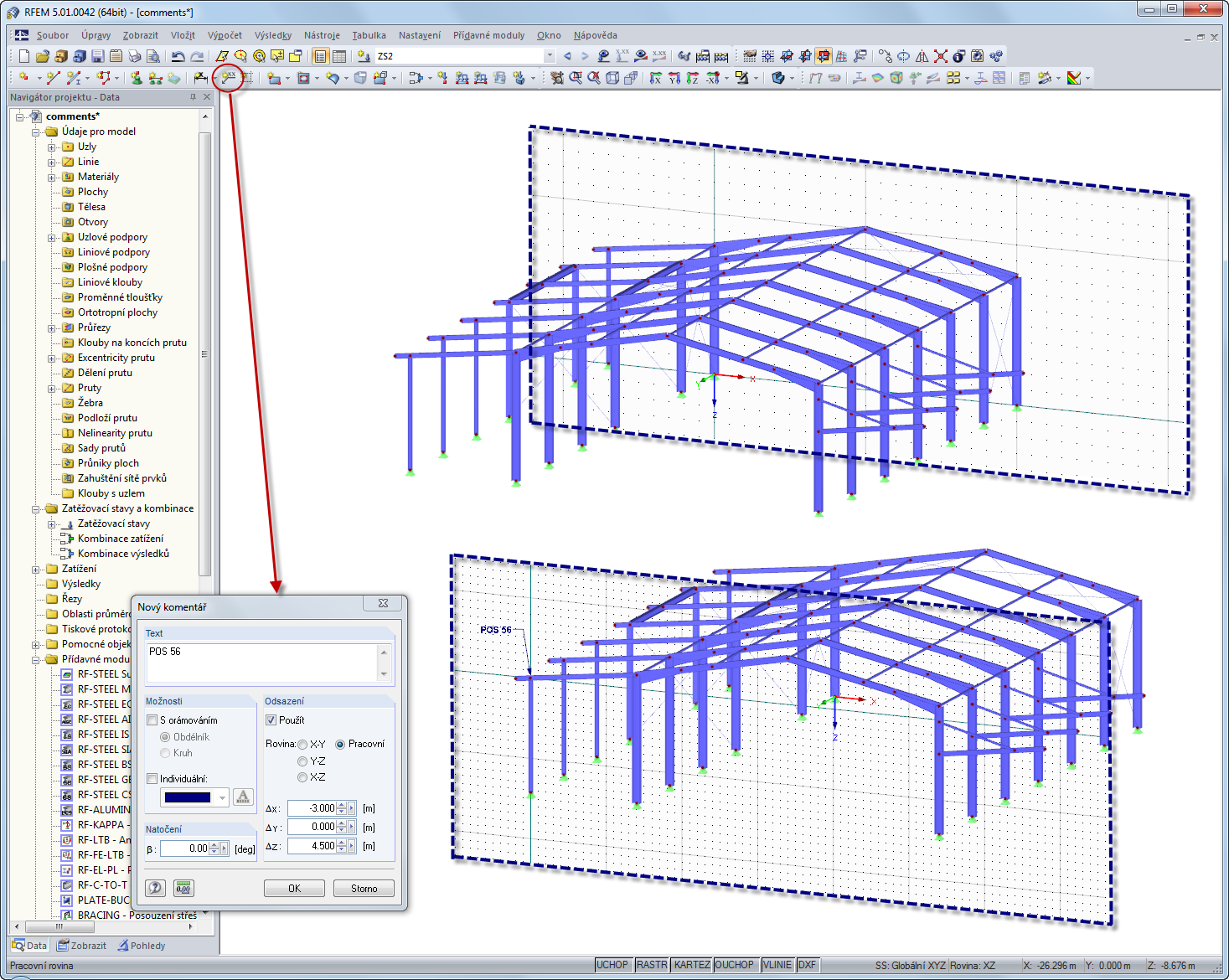Click the Storno button

click(x=364, y=889)
